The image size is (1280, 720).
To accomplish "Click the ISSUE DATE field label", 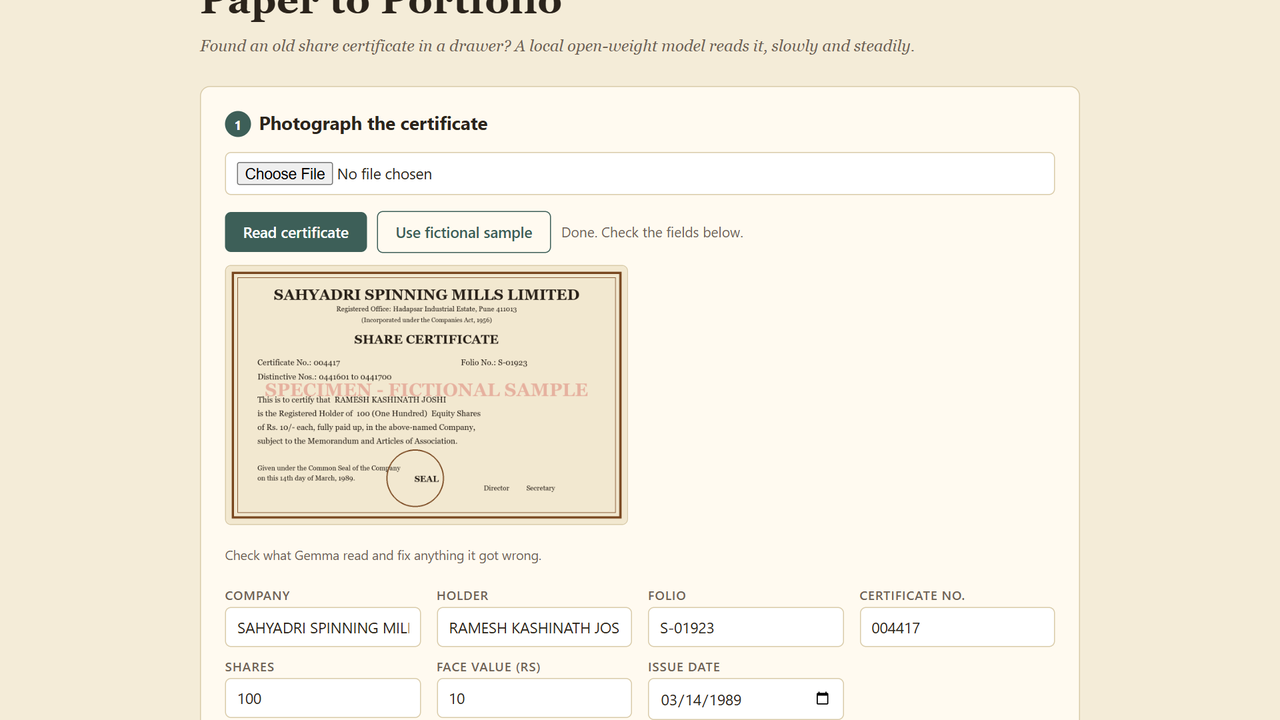I will (x=684, y=667).
